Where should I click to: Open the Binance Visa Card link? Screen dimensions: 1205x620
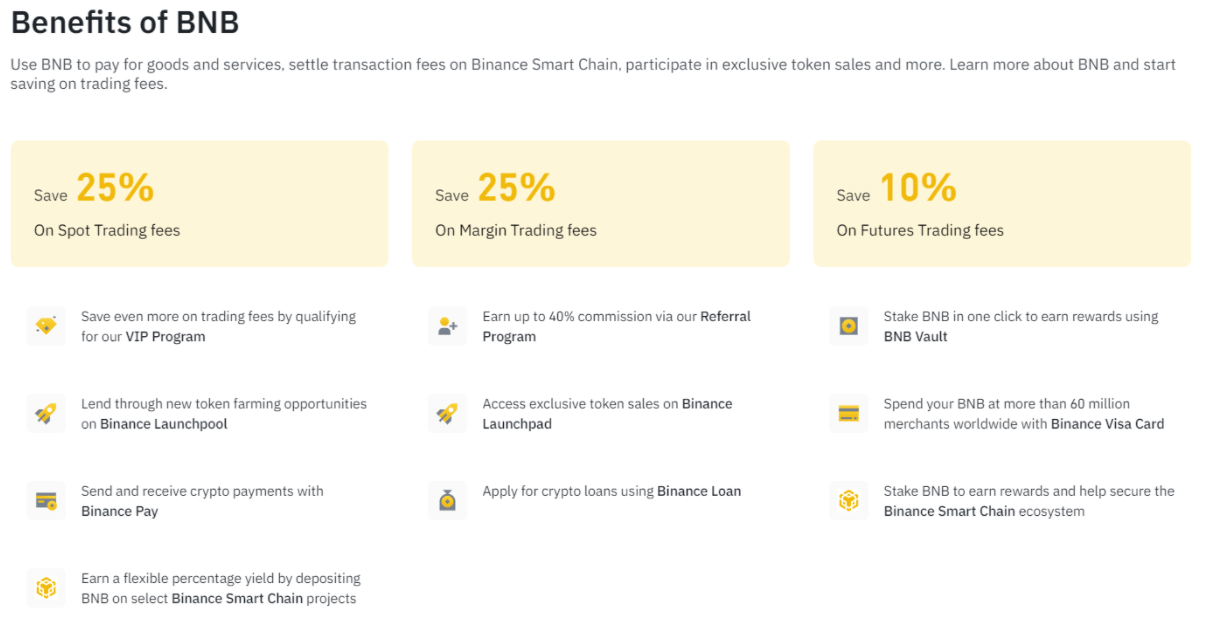[1107, 424]
